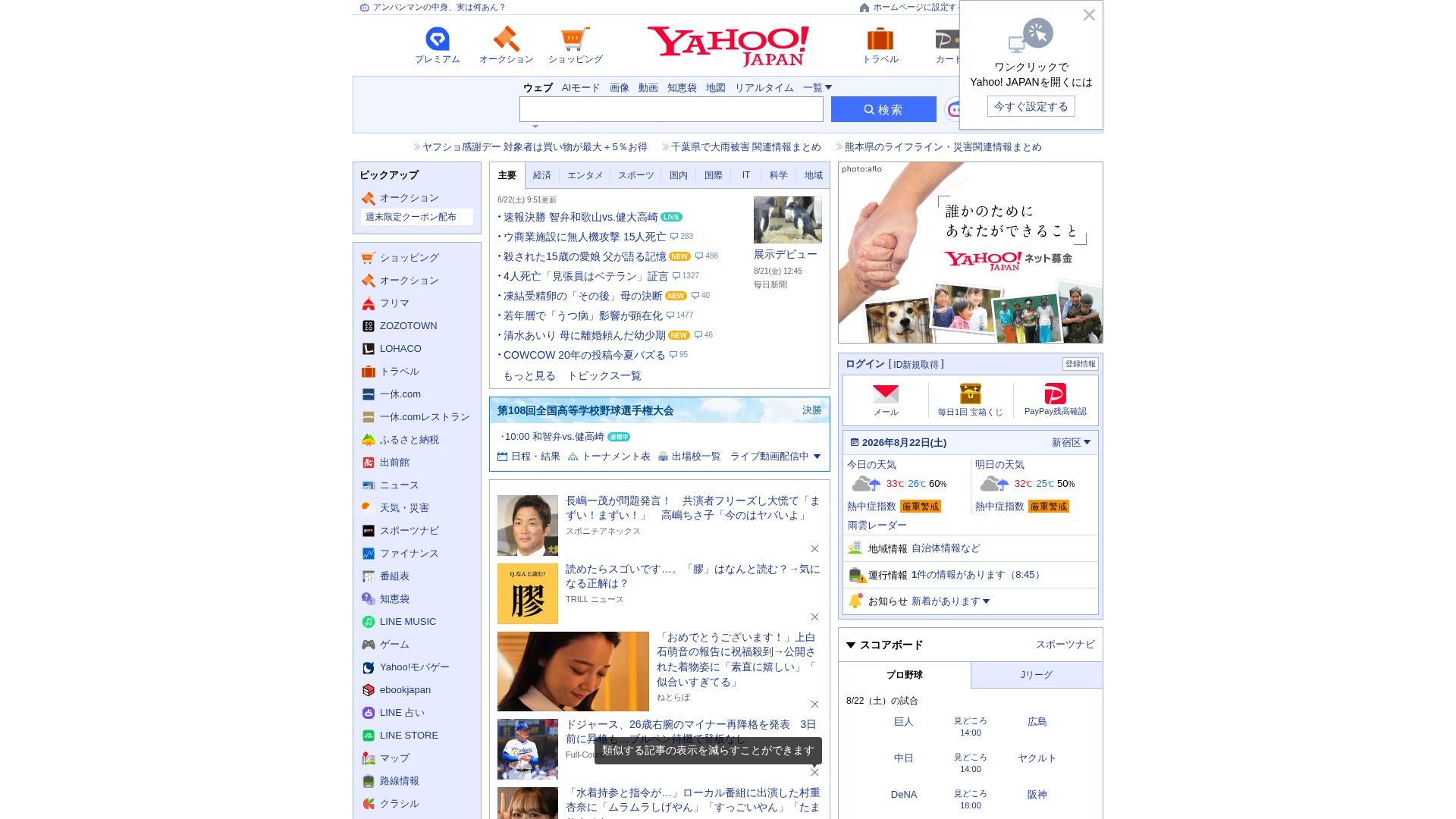The width and height of the screenshot is (1456, 819).
Task: Open the daily treasure box lottery icon
Action: (971, 400)
